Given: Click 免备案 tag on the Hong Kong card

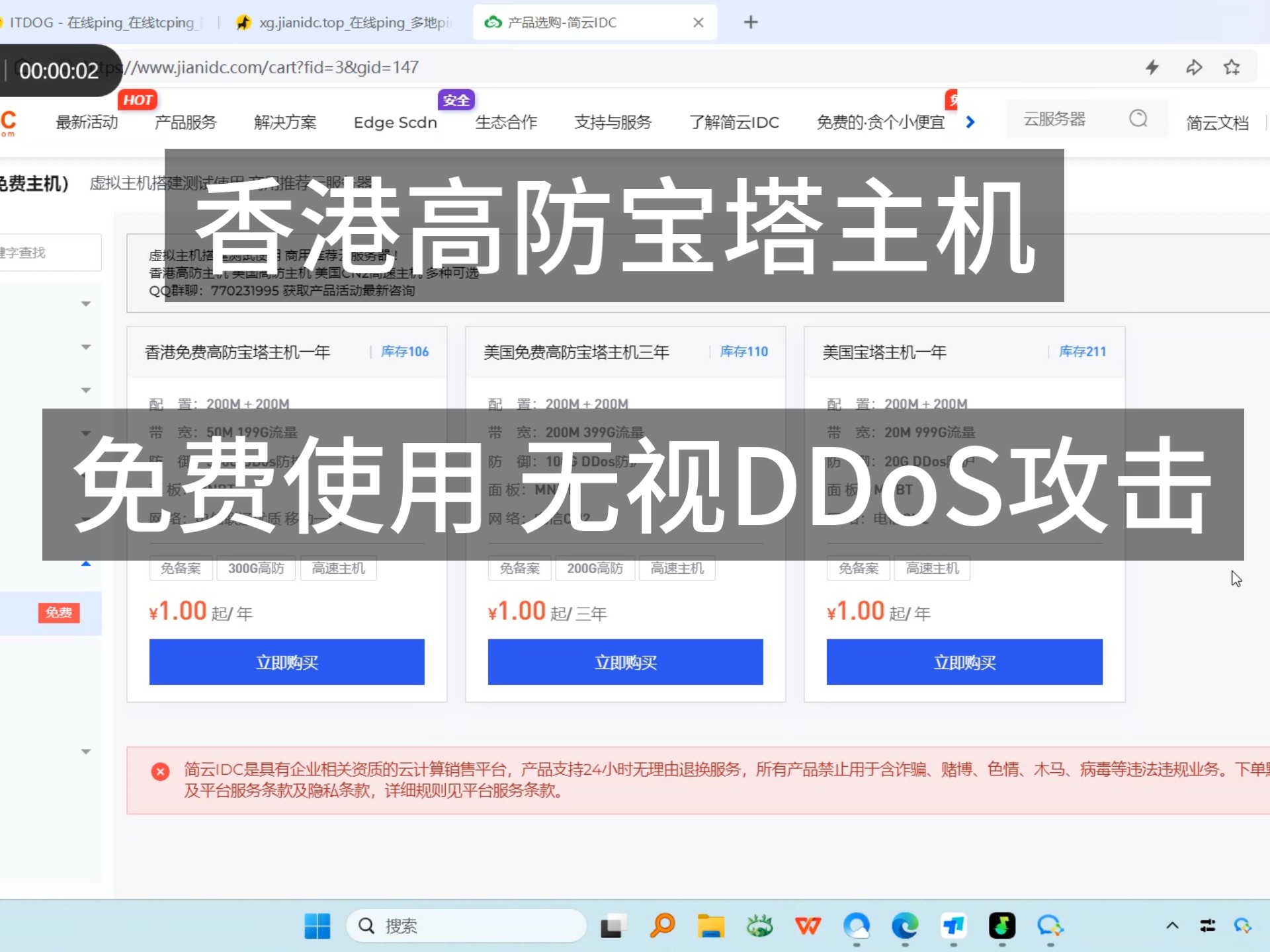Looking at the screenshot, I should click(x=181, y=569).
